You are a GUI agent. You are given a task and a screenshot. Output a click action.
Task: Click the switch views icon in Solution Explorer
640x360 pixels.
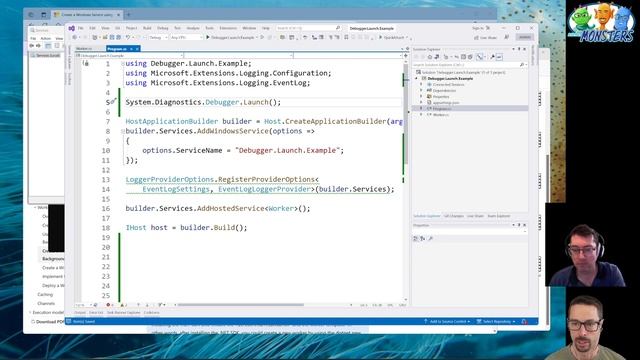[x=437, y=57]
